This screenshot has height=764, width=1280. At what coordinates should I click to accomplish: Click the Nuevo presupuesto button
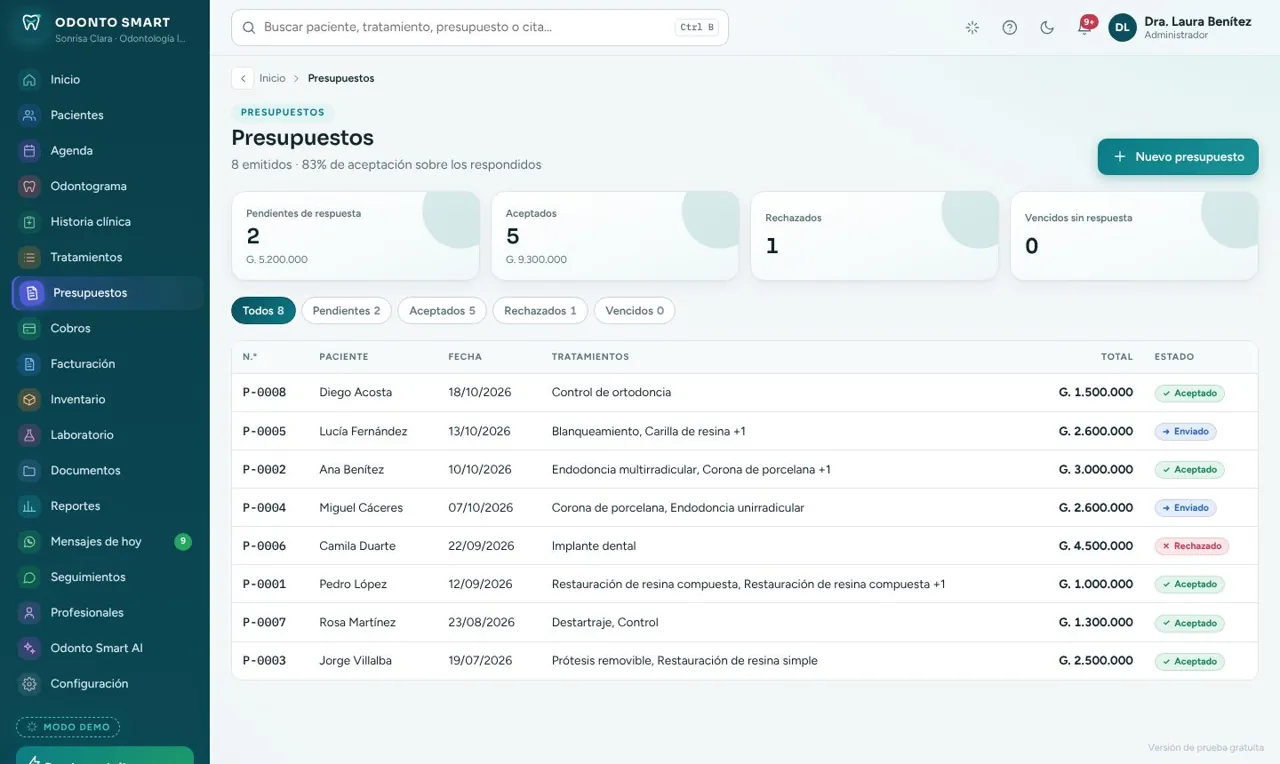(1178, 157)
